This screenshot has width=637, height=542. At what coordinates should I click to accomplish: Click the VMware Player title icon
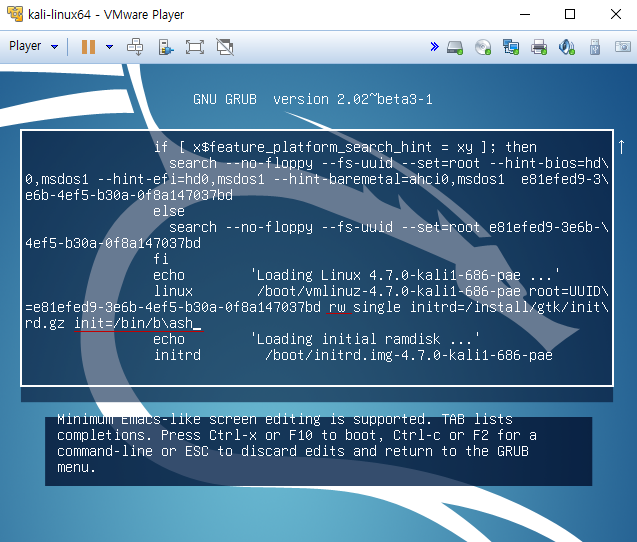pyautogui.click(x=15, y=14)
